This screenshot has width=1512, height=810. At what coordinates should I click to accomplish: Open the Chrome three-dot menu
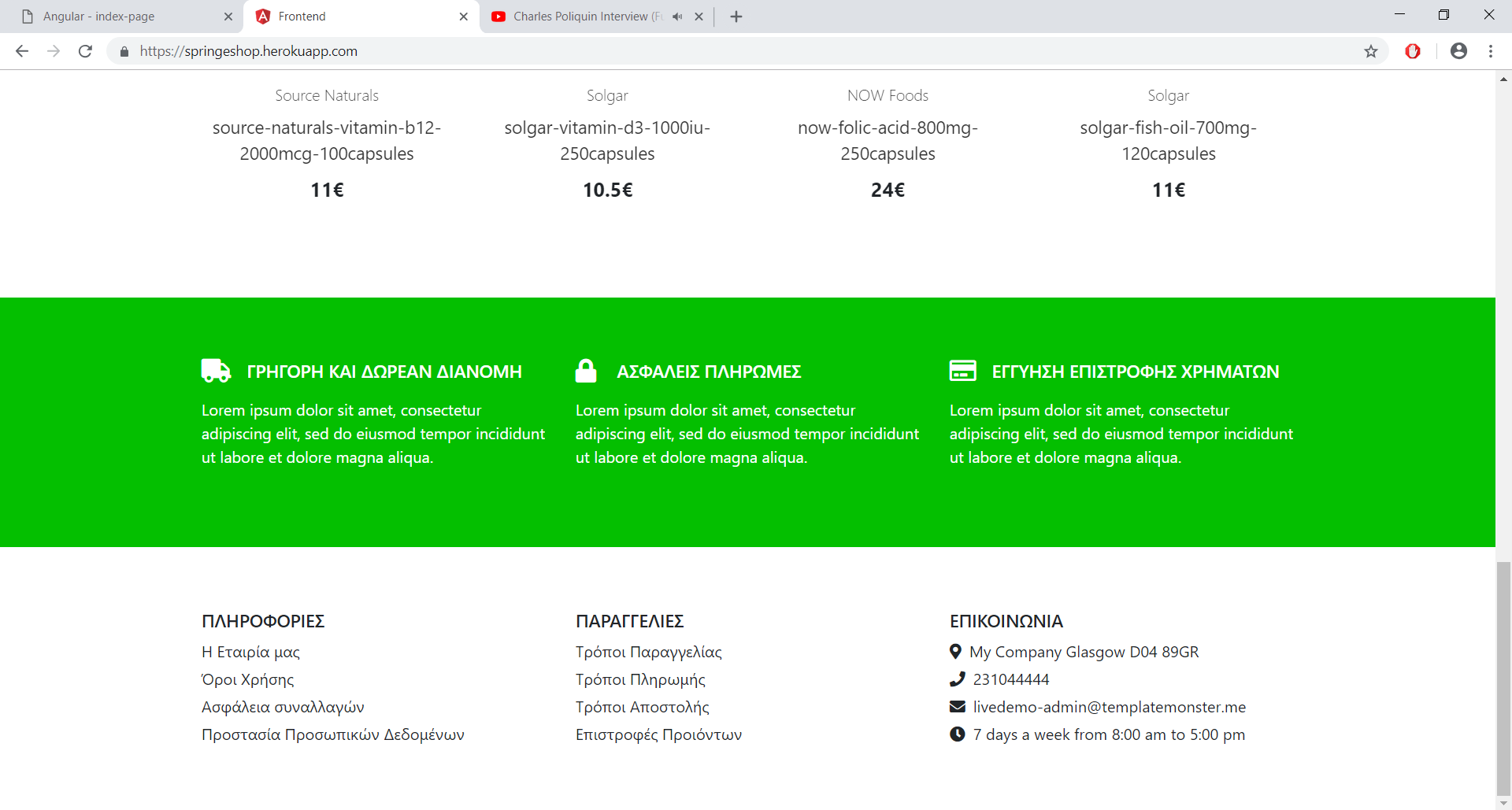(x=1491, y=51)
